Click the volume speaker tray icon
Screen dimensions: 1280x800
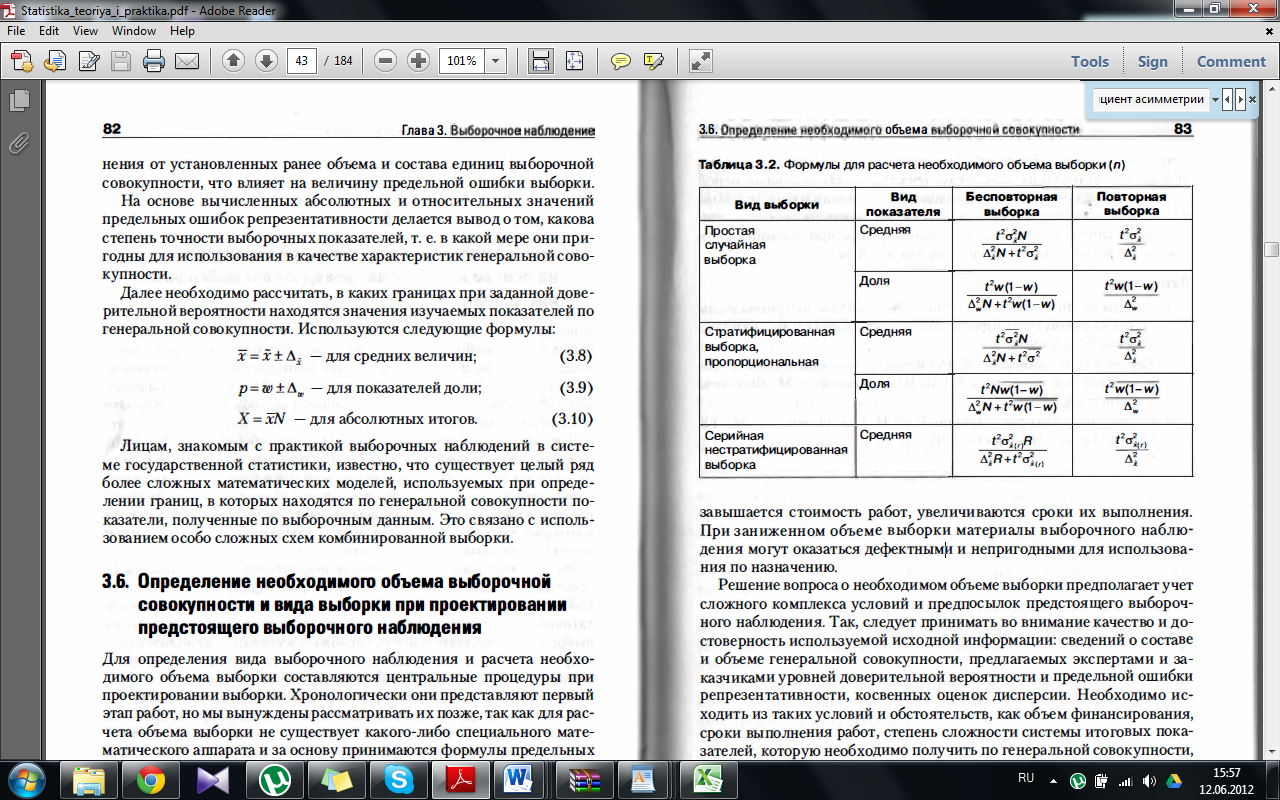point(1148,780)
